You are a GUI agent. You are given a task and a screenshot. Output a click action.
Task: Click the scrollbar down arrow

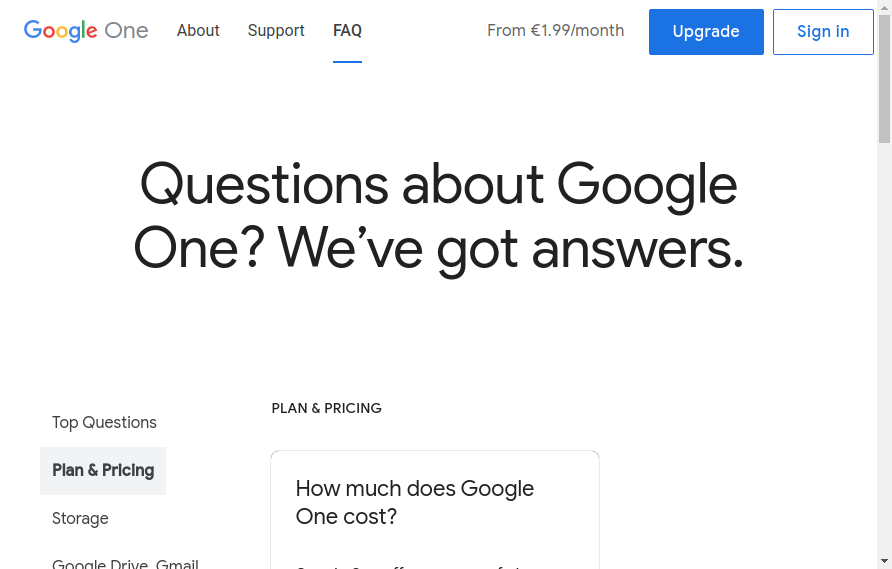(x=885, y=562)
